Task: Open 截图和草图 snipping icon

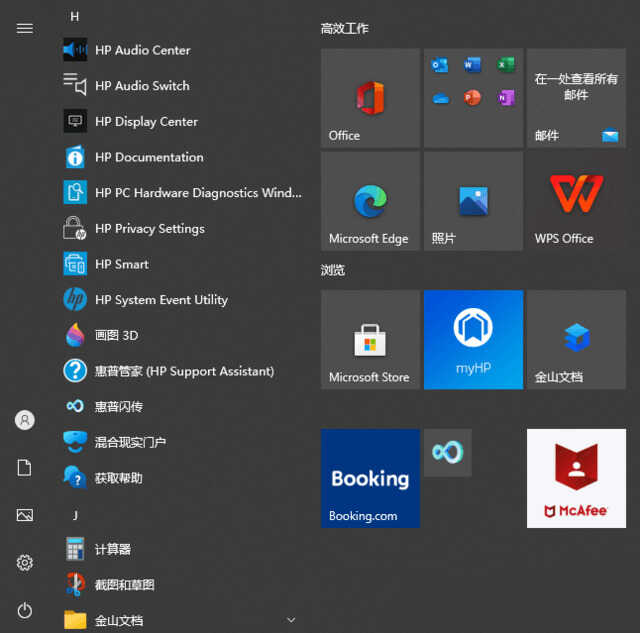Action: [75, 584]
